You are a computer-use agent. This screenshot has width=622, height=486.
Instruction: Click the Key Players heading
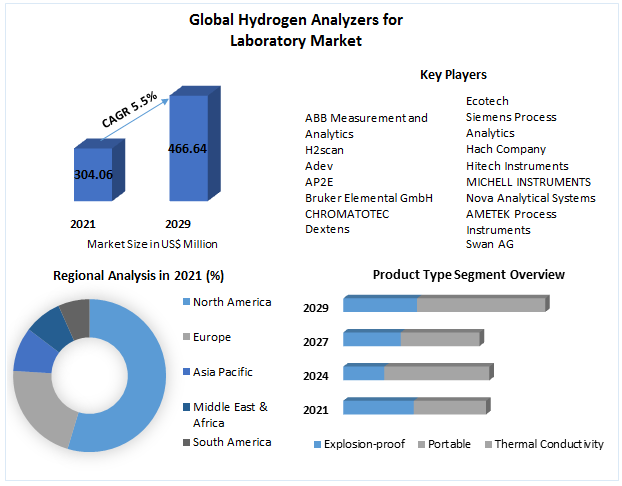(x=453, y=74)
